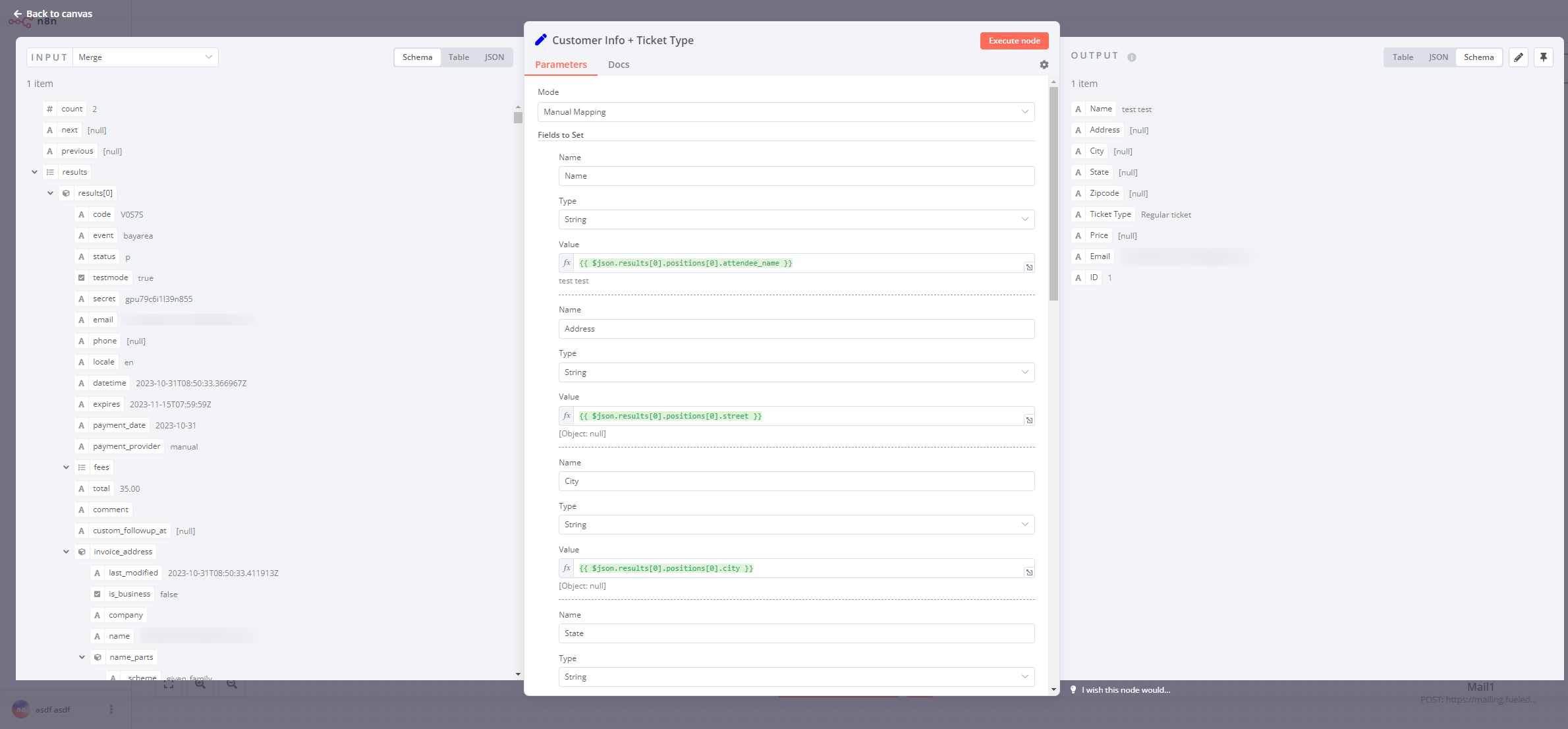Click the blue pencil node icon
This screenshot has width=1568, height=729.
[541, 40]
